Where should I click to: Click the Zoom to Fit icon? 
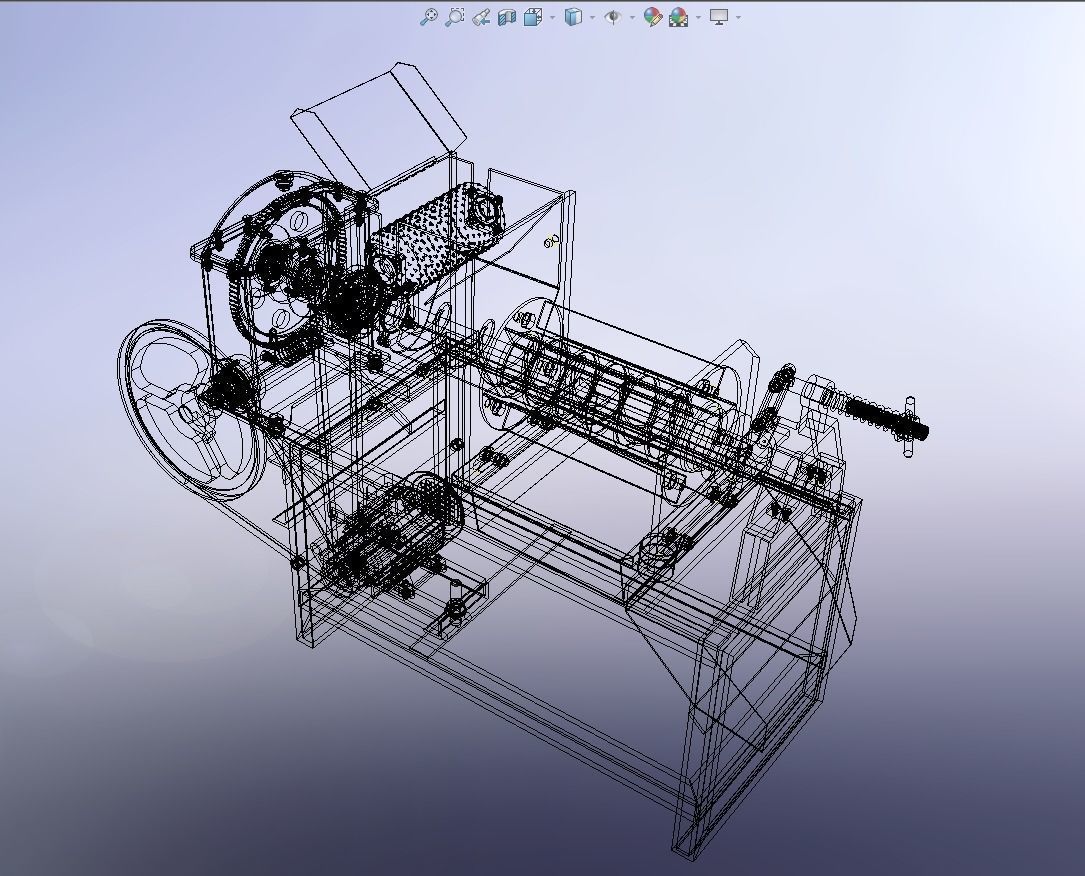429,17
